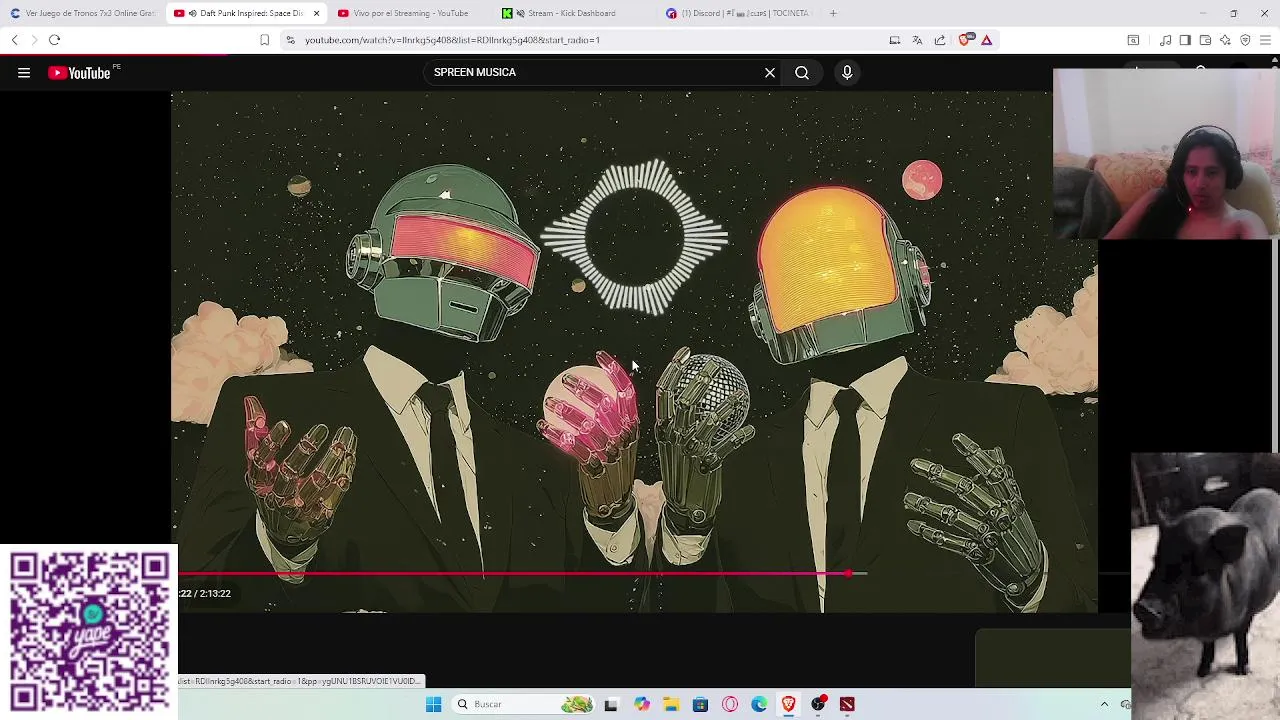The height and width of the screenshot is (720, 1280).
Task: Launch Copilot from taskbar
Action: (642, 704)
